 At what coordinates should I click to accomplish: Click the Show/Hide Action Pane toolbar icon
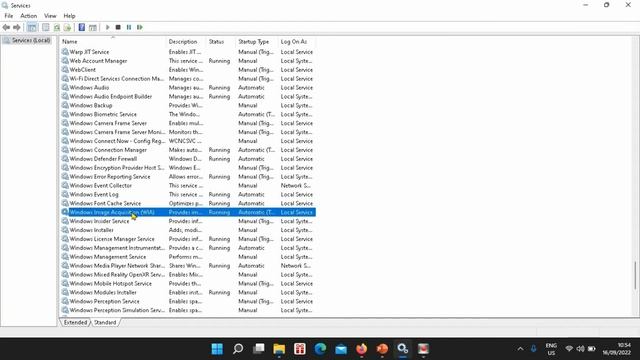[x=93, y=27]
